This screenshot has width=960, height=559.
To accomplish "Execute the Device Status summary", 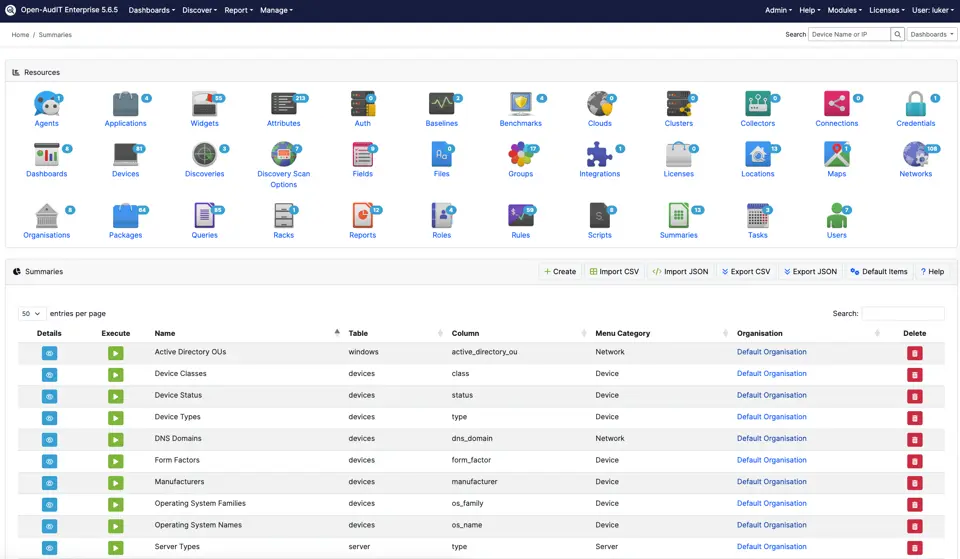I will pyautogui.click(x=116, y=396).
